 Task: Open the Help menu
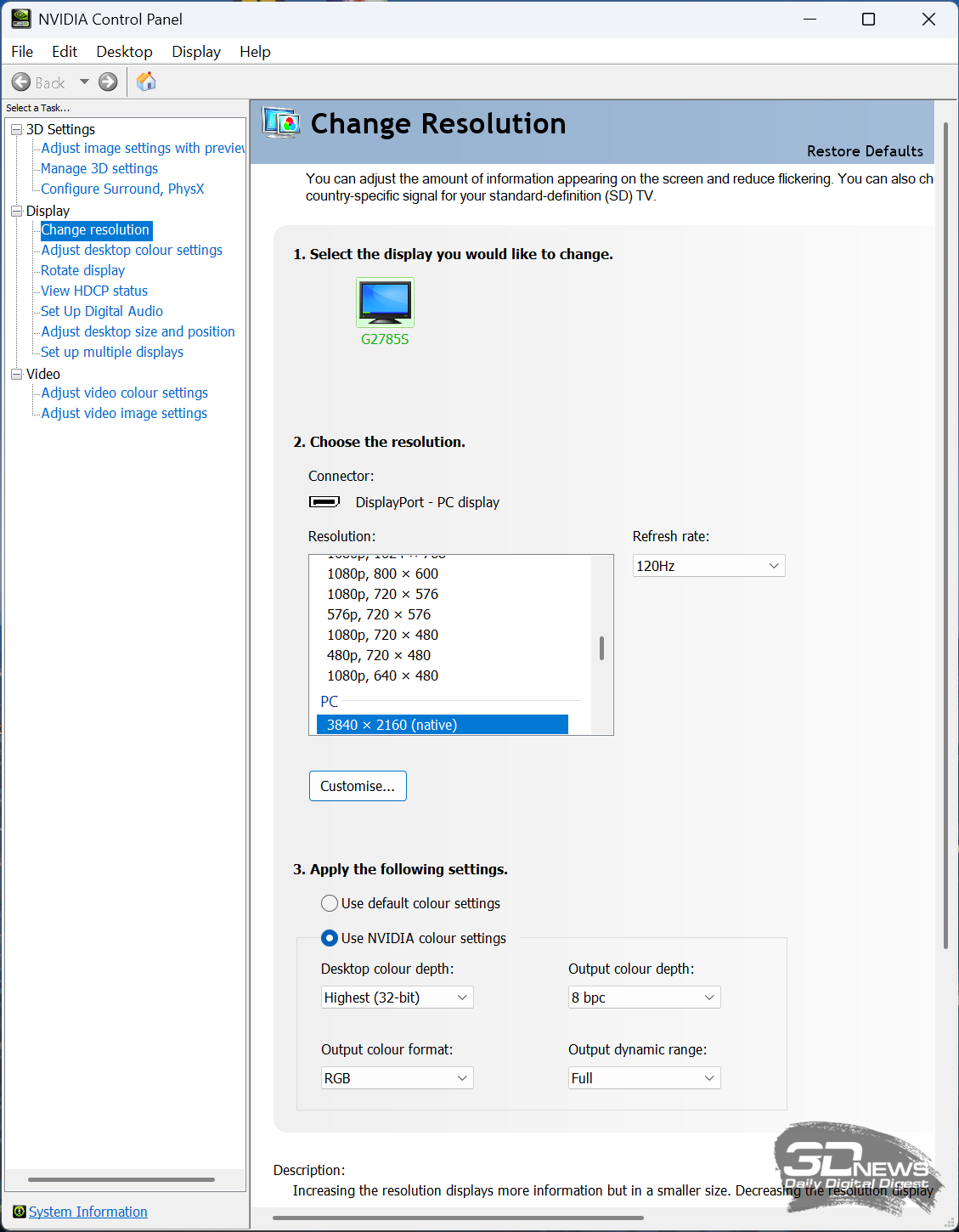coord(255,52)
